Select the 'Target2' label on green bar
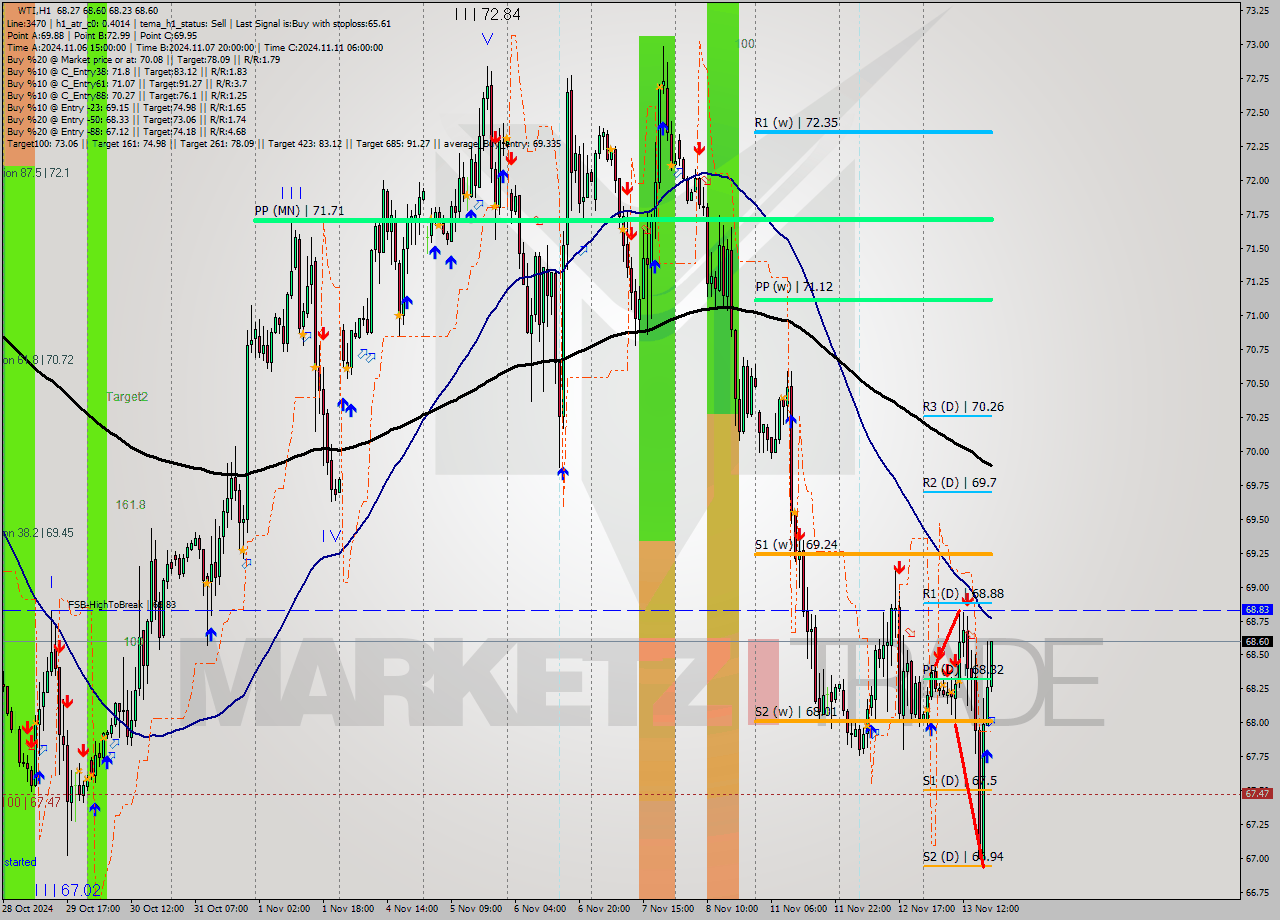Image resolution: width=1280 pixels, height=920 pixels. click(127, 397)
